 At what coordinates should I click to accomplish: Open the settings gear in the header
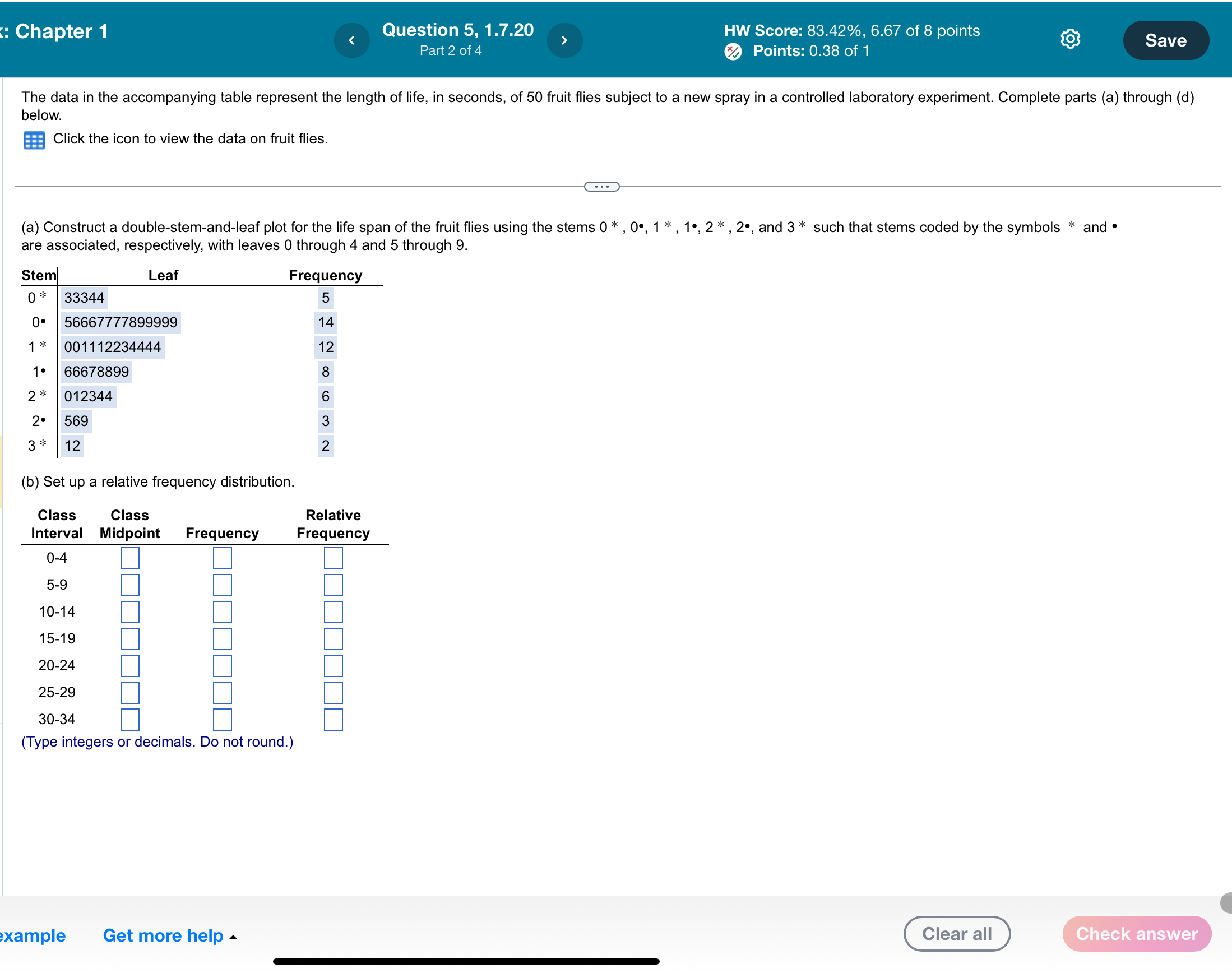click(x=1071, y=38)
